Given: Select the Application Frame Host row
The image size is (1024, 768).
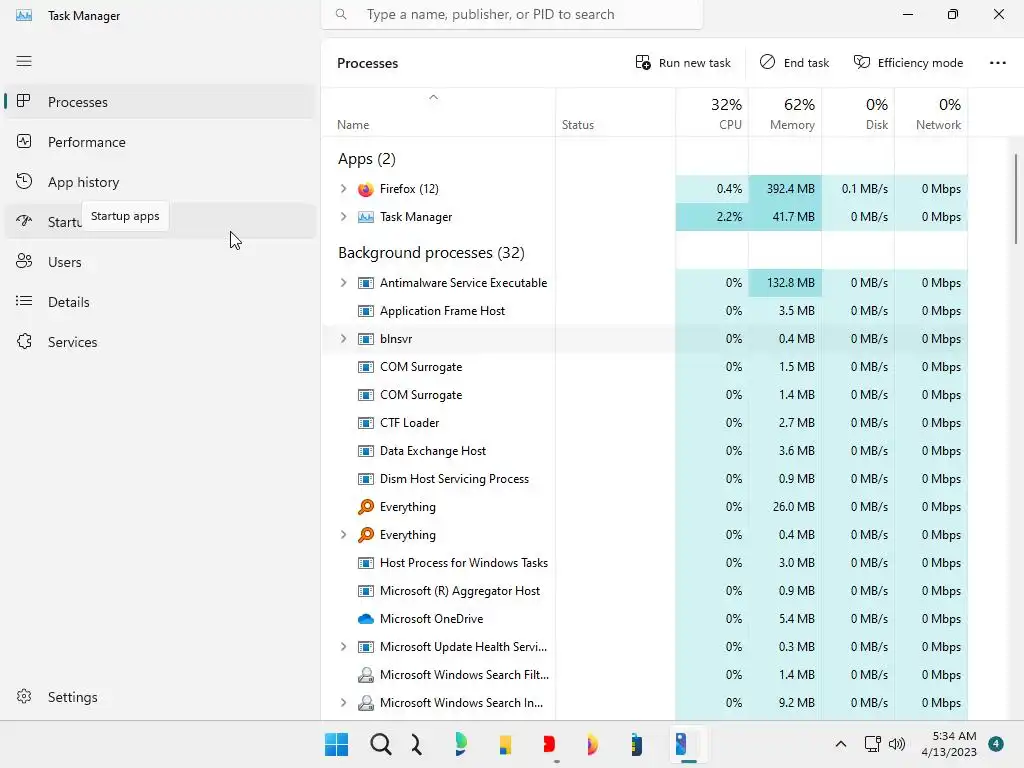Looking at the screenshot, I should [x=645, y=311].
